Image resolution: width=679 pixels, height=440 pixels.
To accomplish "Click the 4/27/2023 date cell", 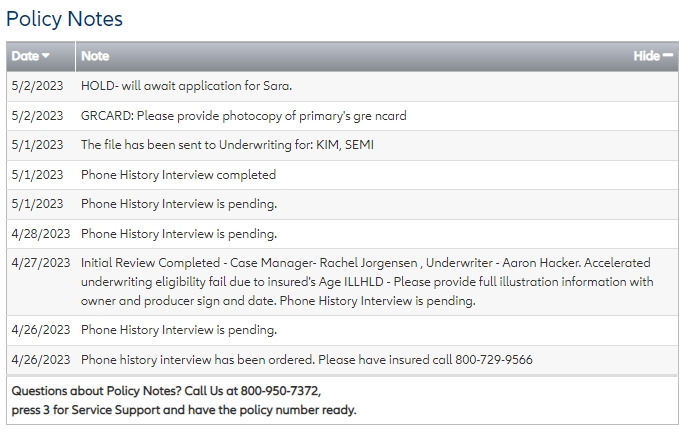I will [41, 263].
